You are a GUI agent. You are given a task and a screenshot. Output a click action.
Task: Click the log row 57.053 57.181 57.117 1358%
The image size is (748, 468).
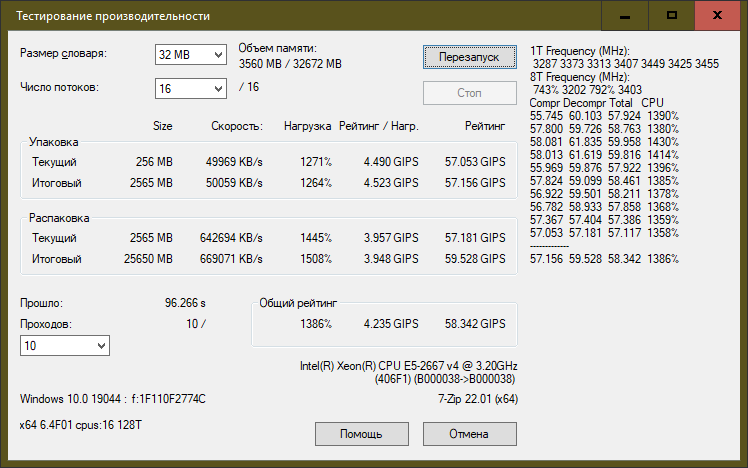pyautogui.click(x=604, y=233)
